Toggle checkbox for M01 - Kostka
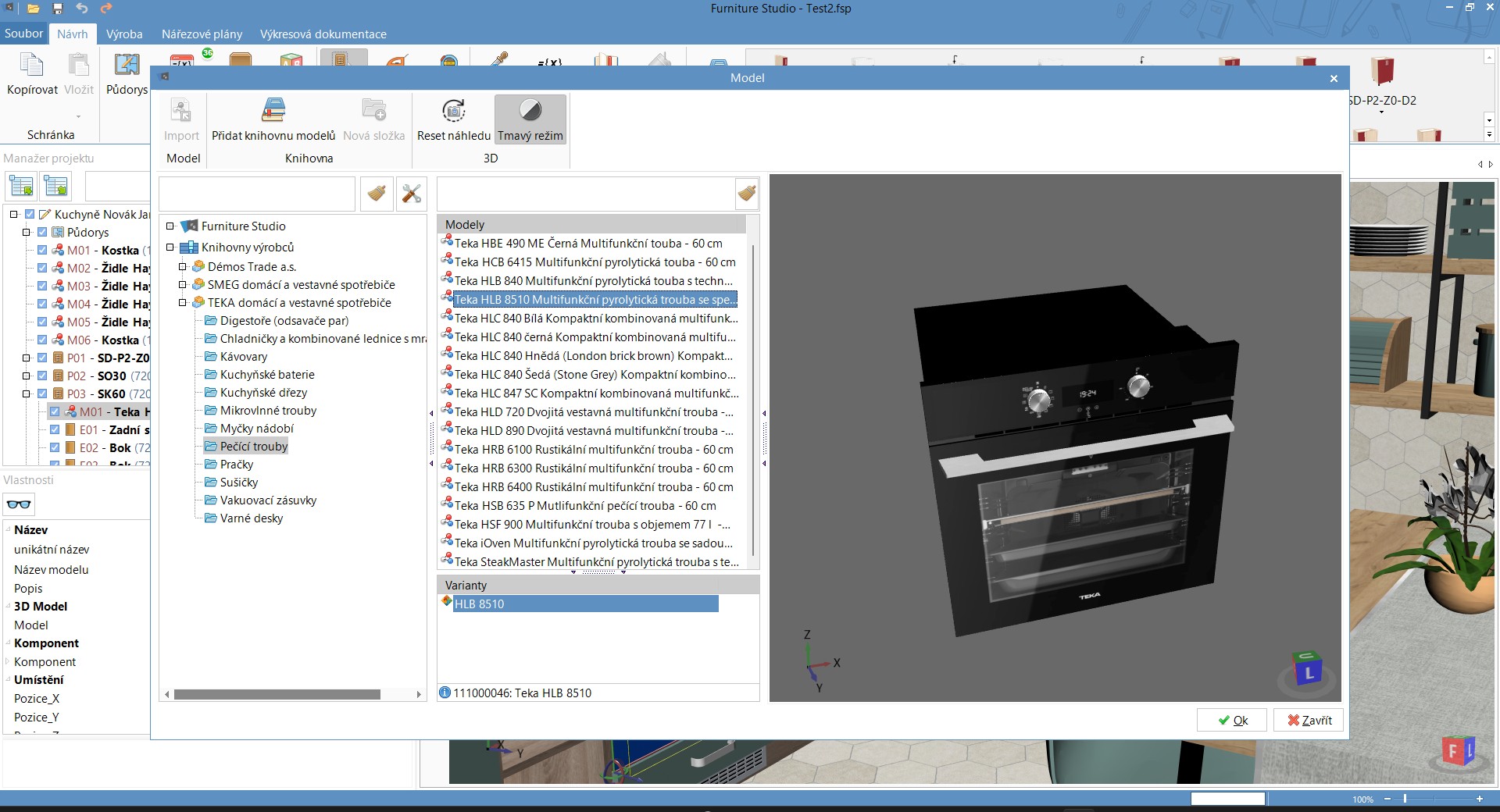The width and height of the screenshot is (1500, 812). [x=42, y=250]
